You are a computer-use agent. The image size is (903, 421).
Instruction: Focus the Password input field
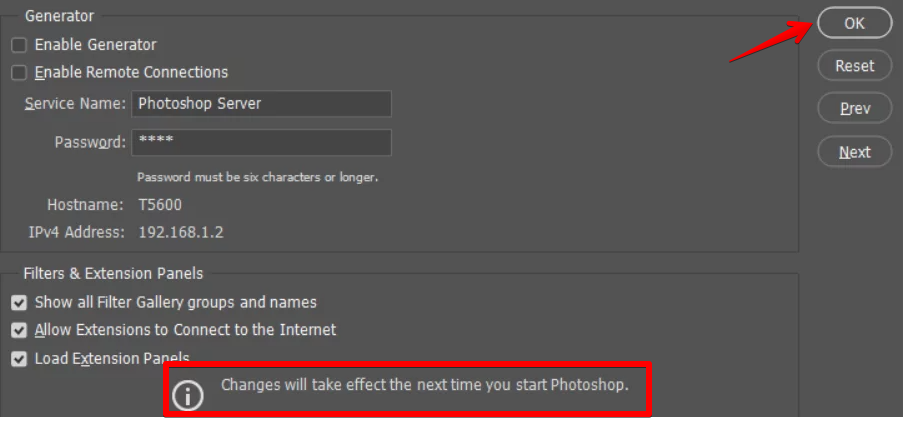pyautogui.click(x=261, y=142)
